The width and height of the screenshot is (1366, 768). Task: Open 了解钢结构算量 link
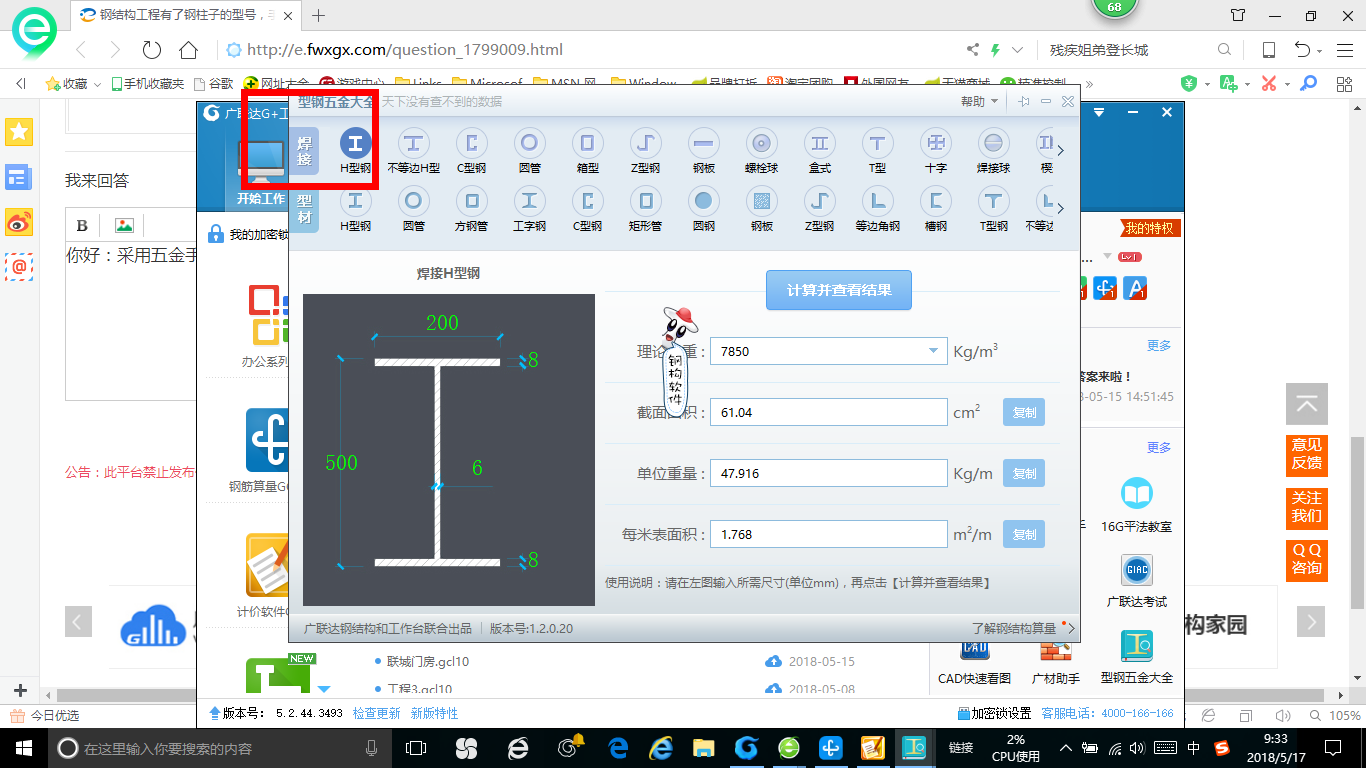point(1014,628)
